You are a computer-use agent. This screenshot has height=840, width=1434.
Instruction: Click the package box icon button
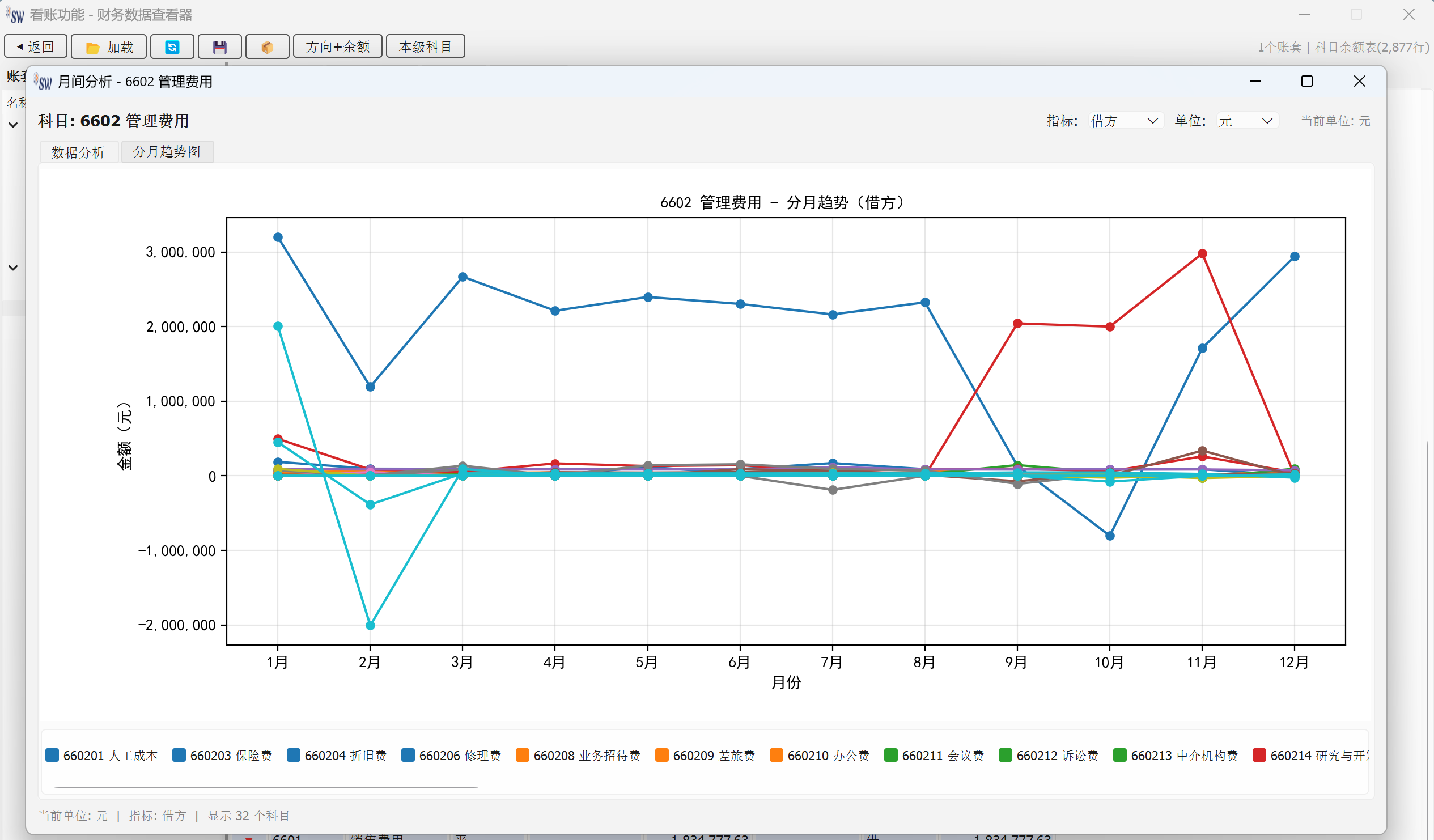click(267, 46)
